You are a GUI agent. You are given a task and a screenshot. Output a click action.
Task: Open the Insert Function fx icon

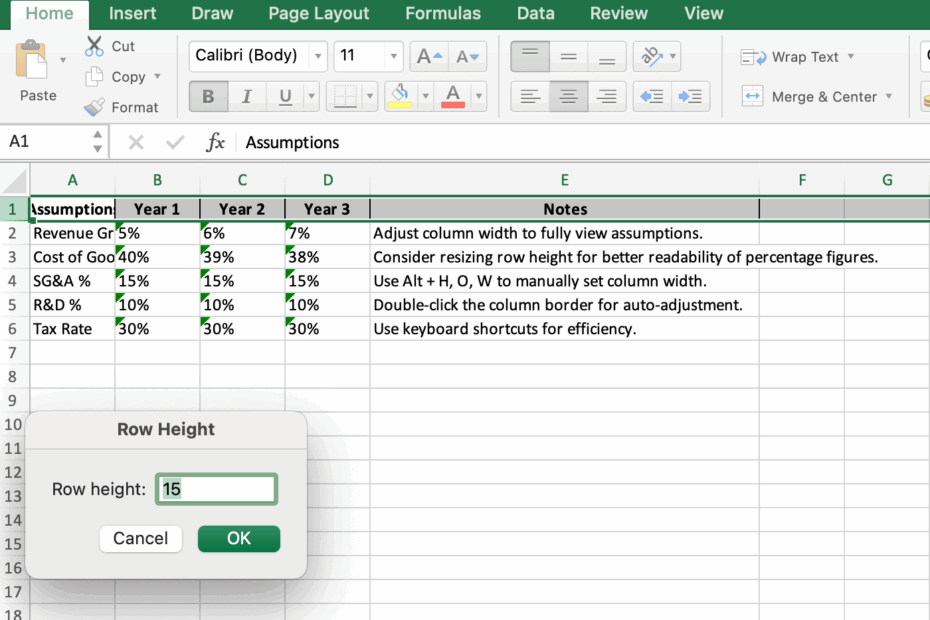[215, 142]
